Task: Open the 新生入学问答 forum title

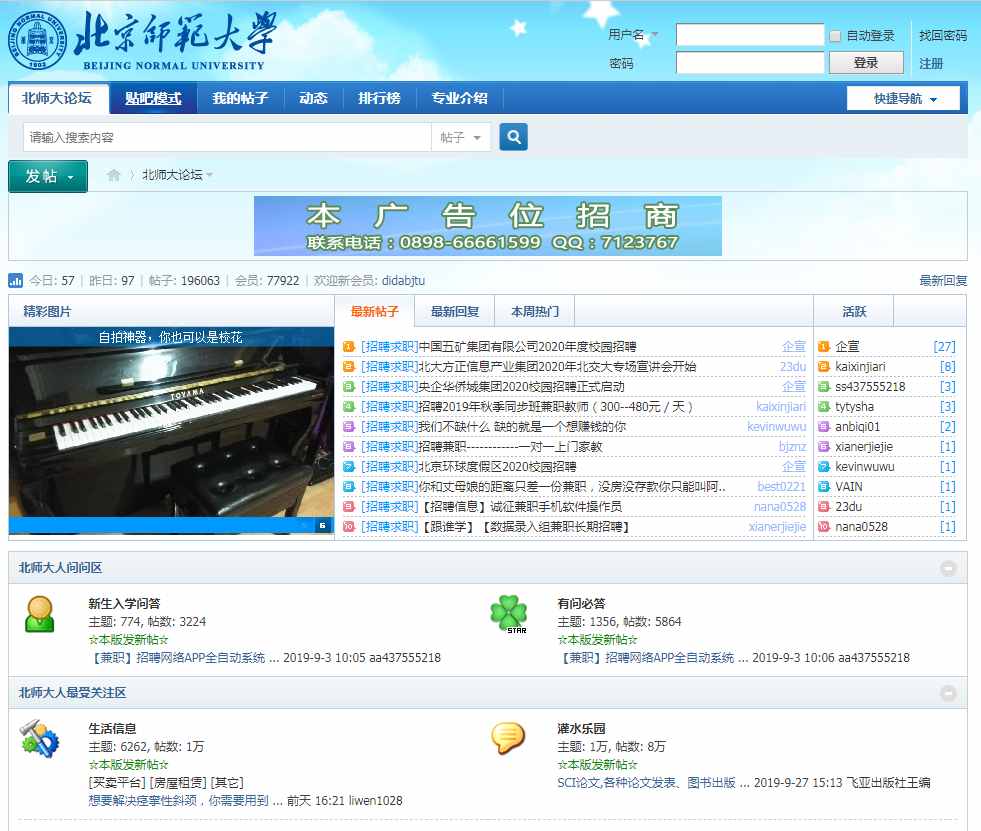Action: pyautogui.click(x=125, y=603)
